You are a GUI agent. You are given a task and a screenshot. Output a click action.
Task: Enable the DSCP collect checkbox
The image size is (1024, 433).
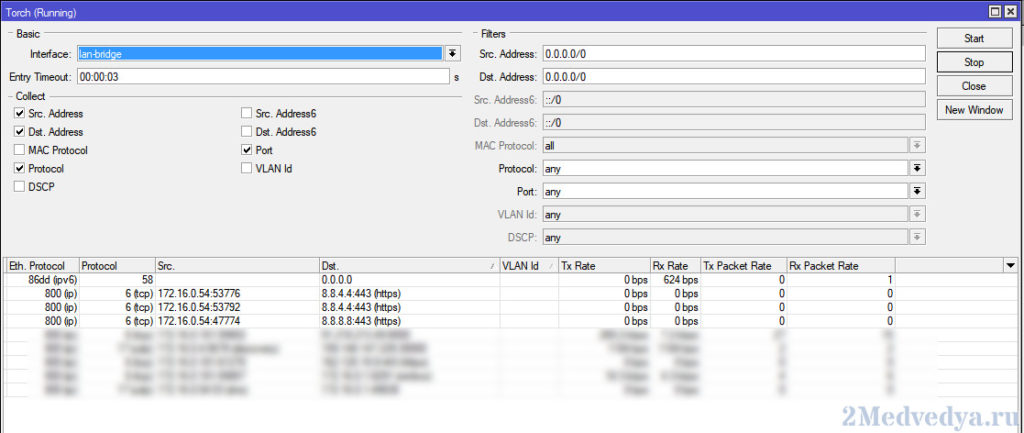[x=19, y=186]
